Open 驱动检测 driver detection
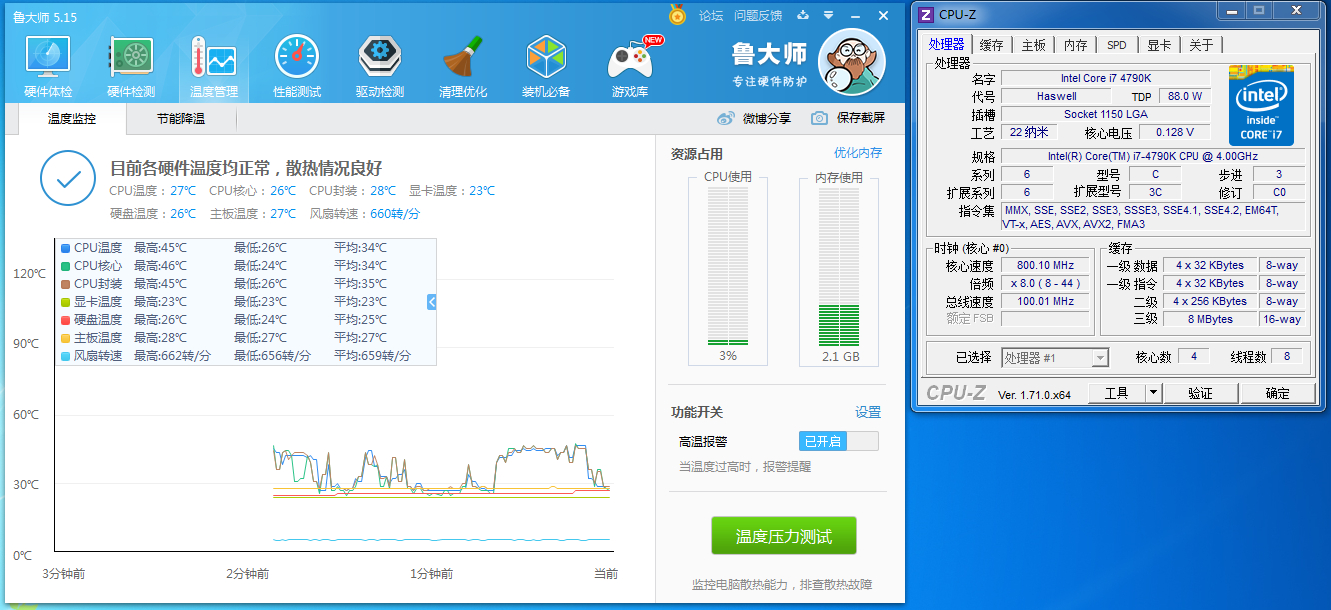Image resolution: width=1331 pixels, height=610 pixels. [x=380, y=68]
